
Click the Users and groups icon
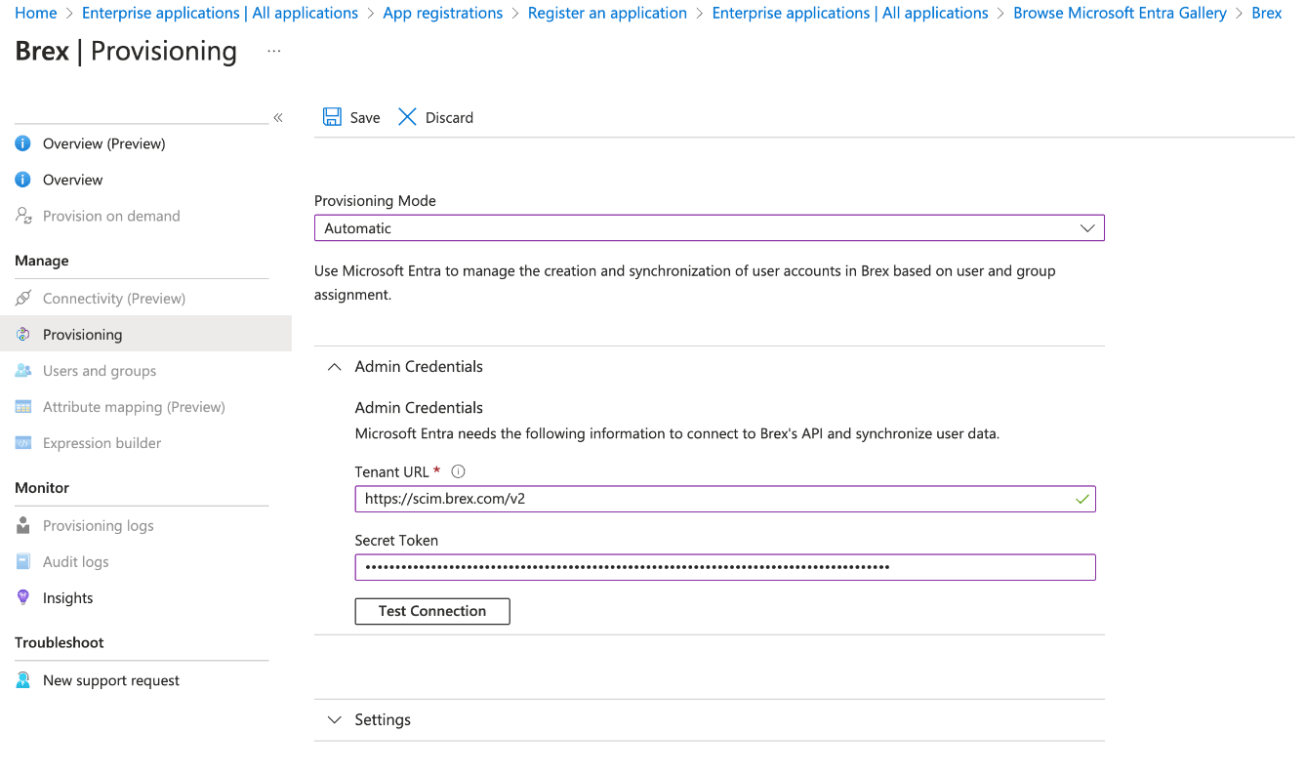point(25,370)
